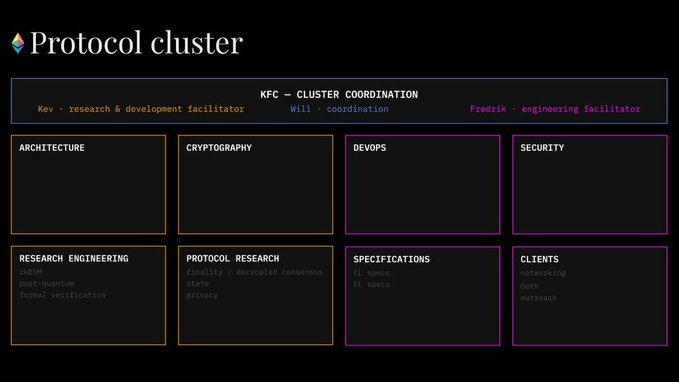
Task: Click the faint "zkEVM" item
Action: coord(31,272)
